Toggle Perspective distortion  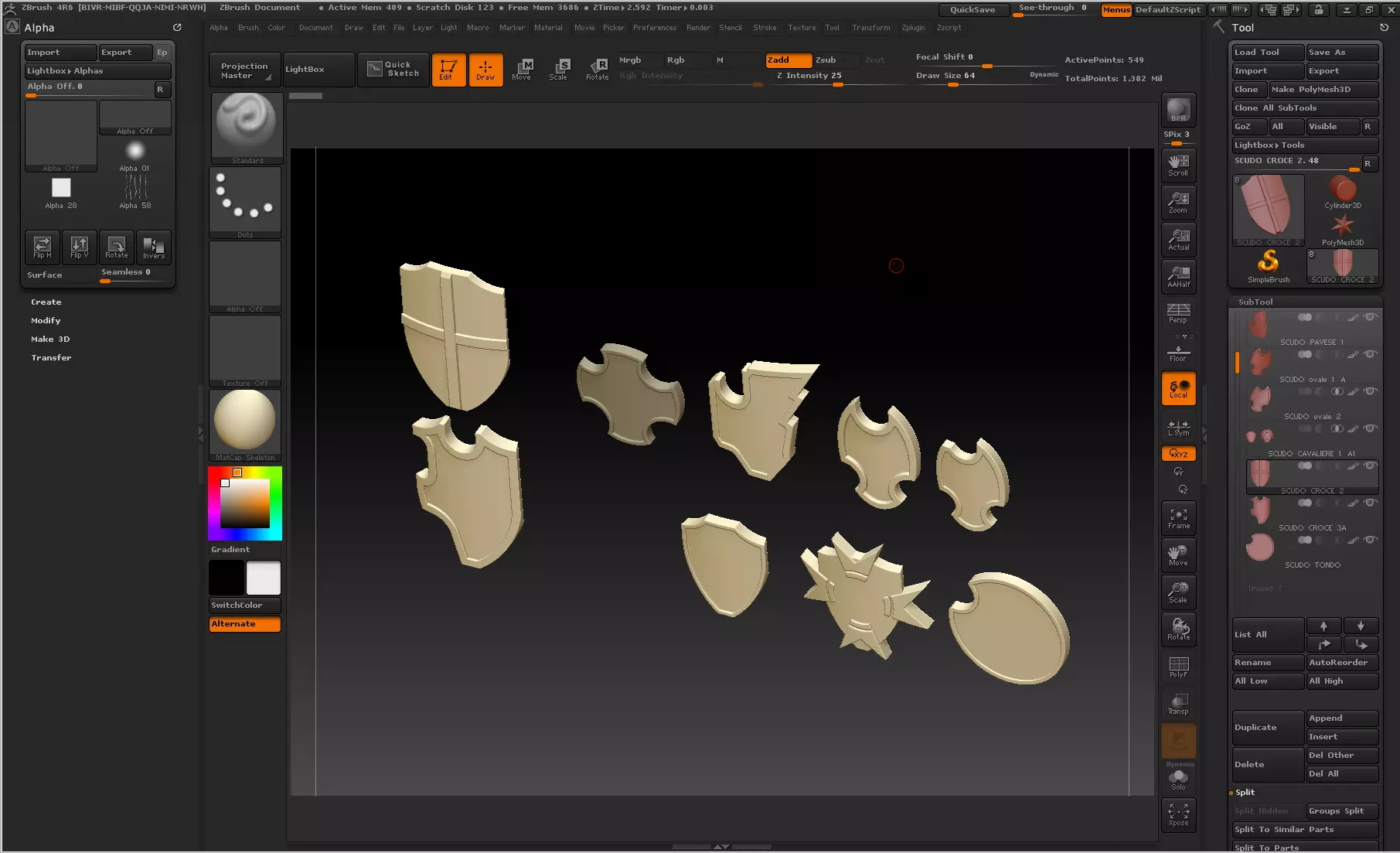pyautogui.click(x=1178, y=313)
